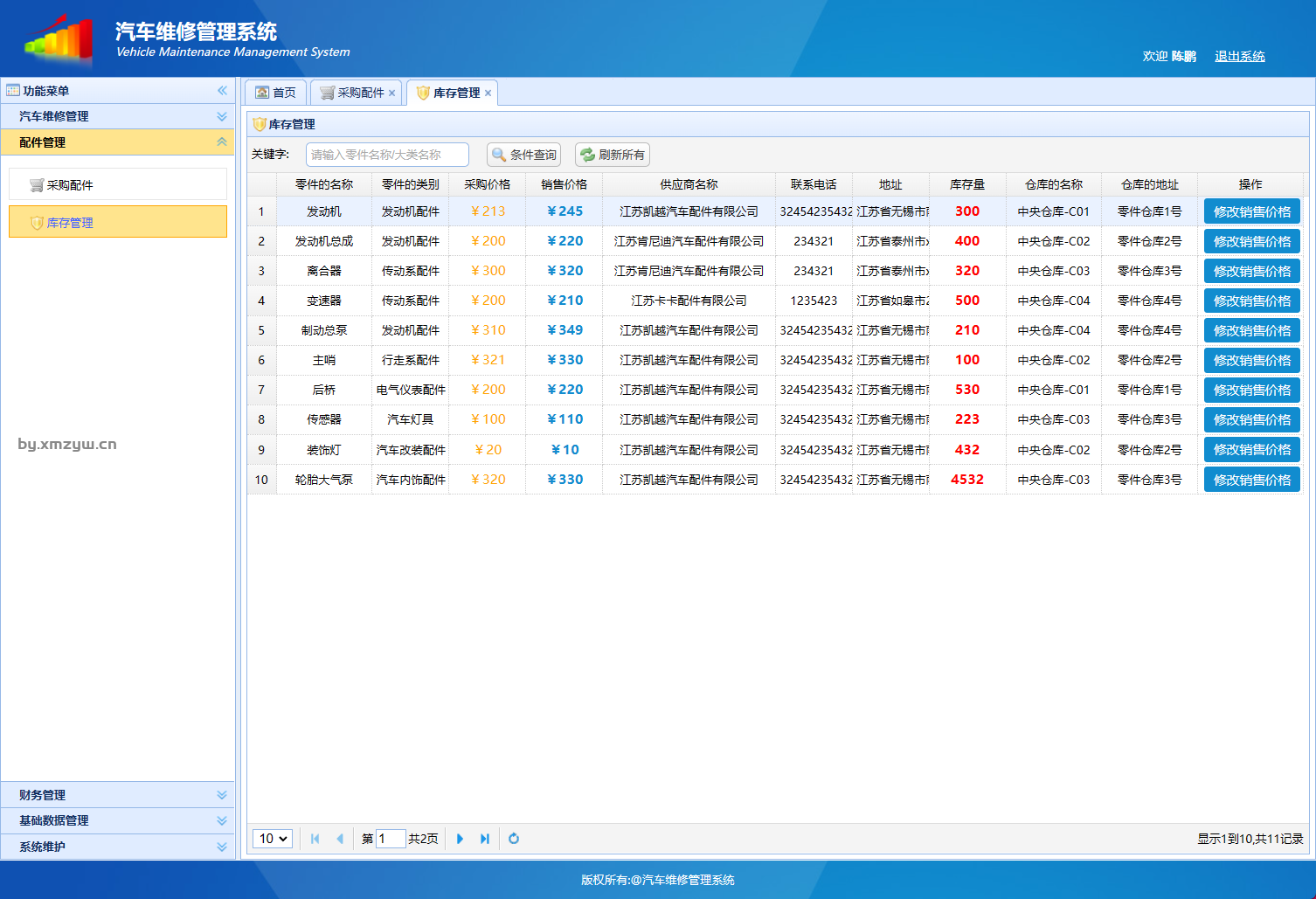Close the 采购配件 tab
Image resolution: width=1316 pixels, height=899 pixels.
pos(391,93)
